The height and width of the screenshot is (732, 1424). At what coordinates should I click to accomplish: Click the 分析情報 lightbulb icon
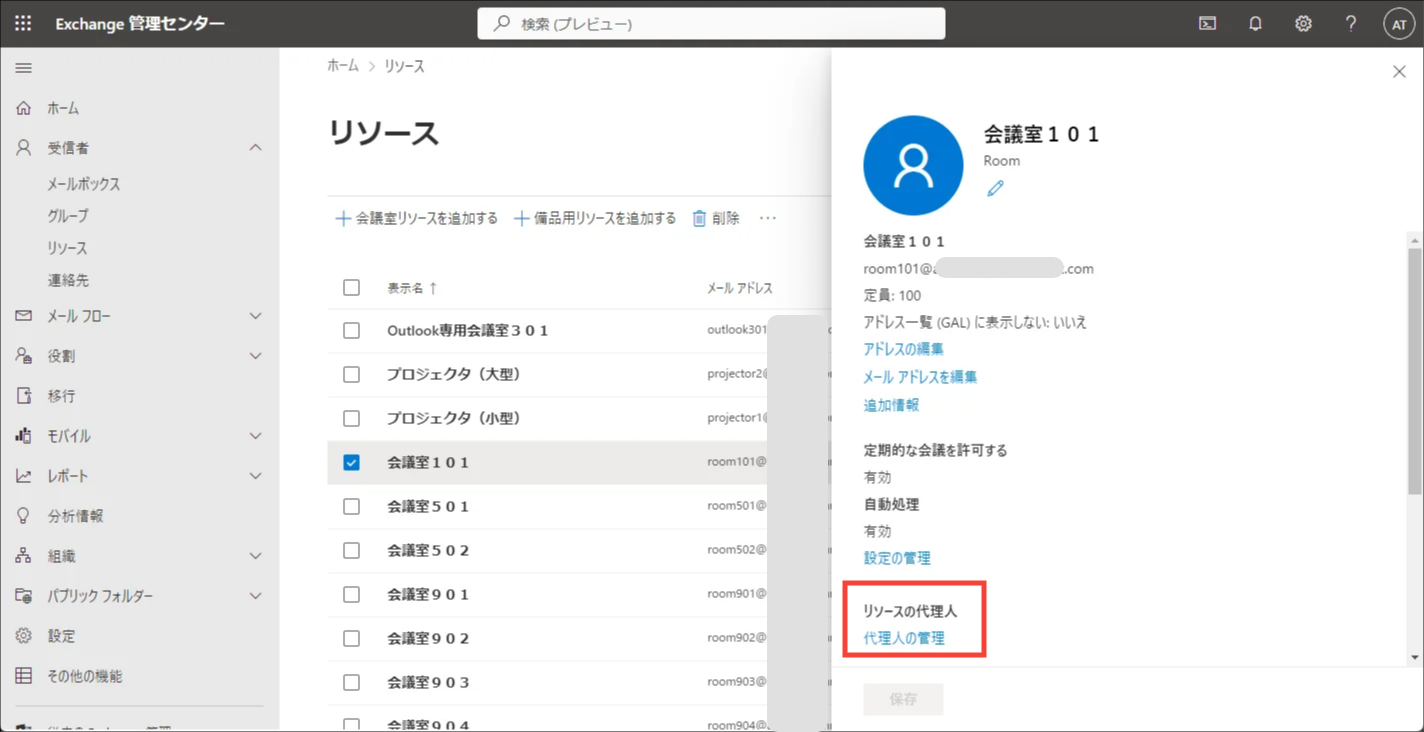tap(24, 516)
